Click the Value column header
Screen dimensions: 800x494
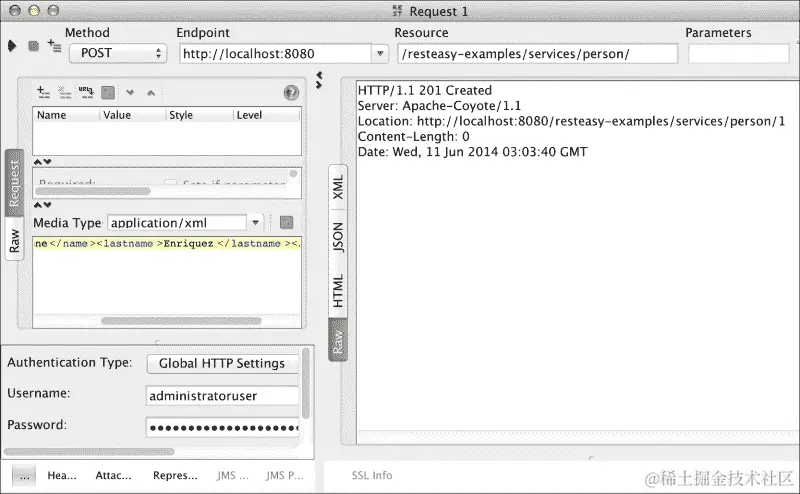coord(133,115)
